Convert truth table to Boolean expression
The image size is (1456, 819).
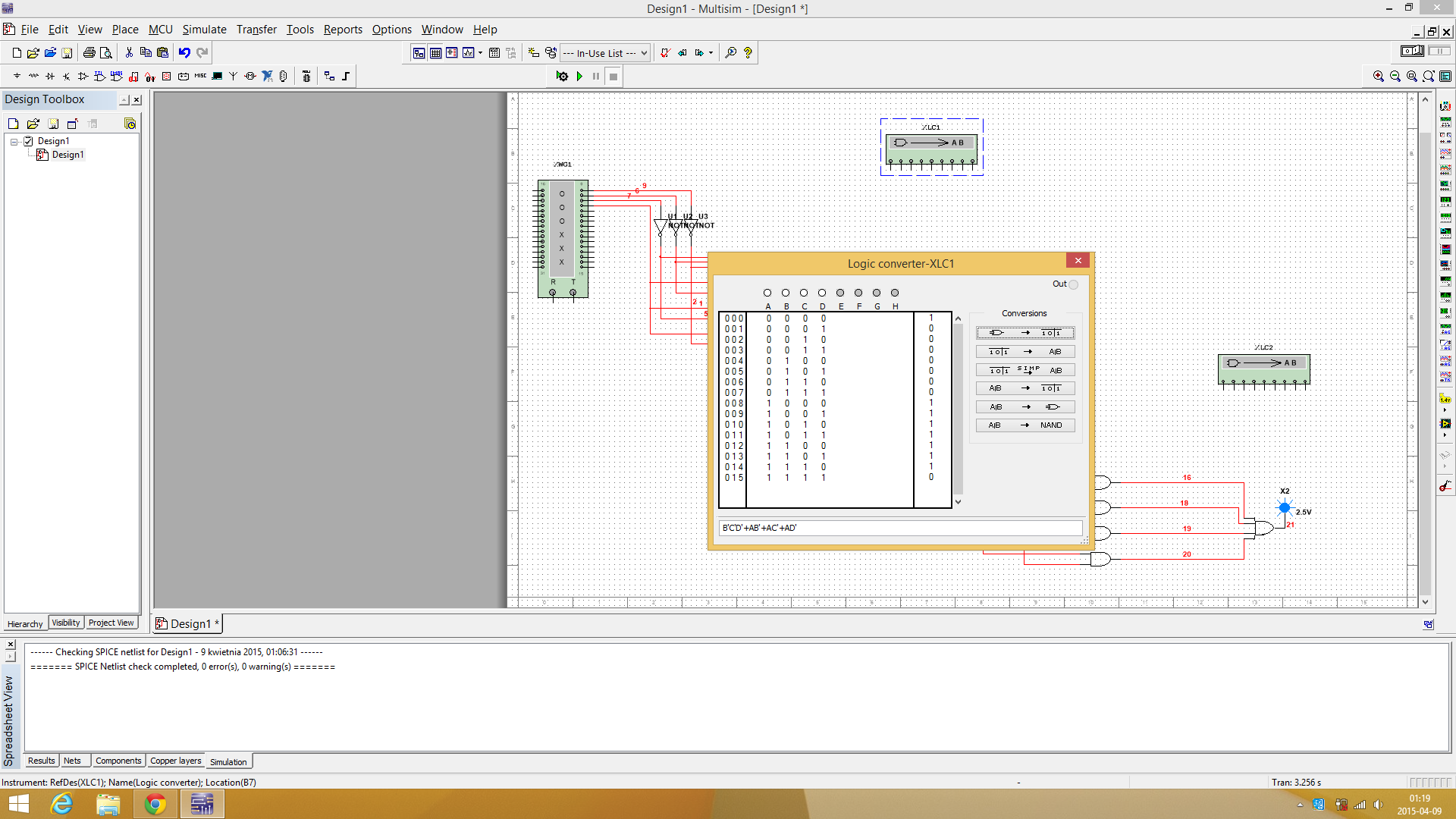(x=1025, y=352)
